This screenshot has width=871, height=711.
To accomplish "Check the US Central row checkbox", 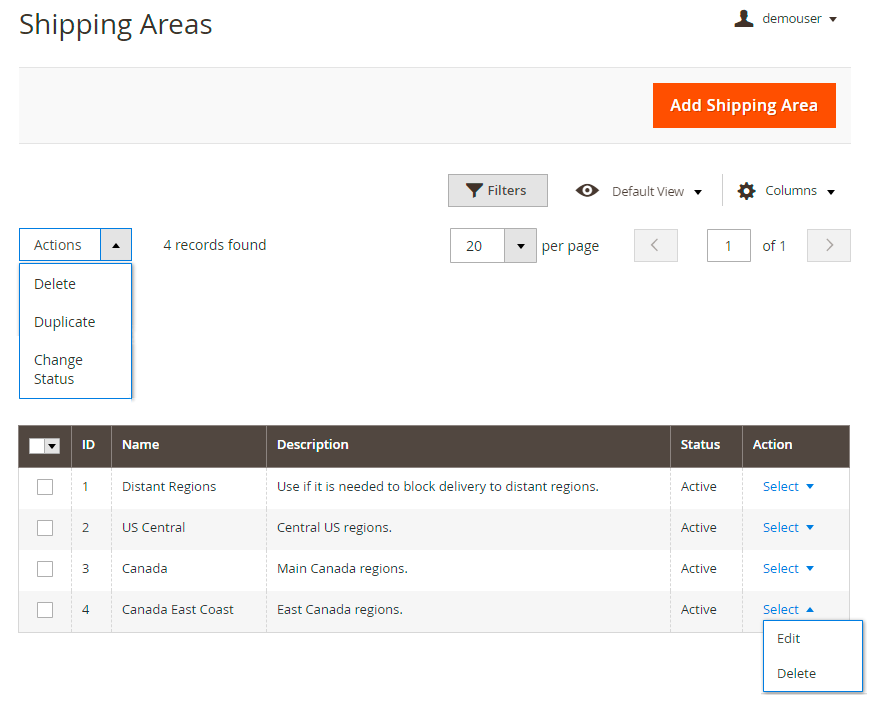I will [x=45, y=528].
